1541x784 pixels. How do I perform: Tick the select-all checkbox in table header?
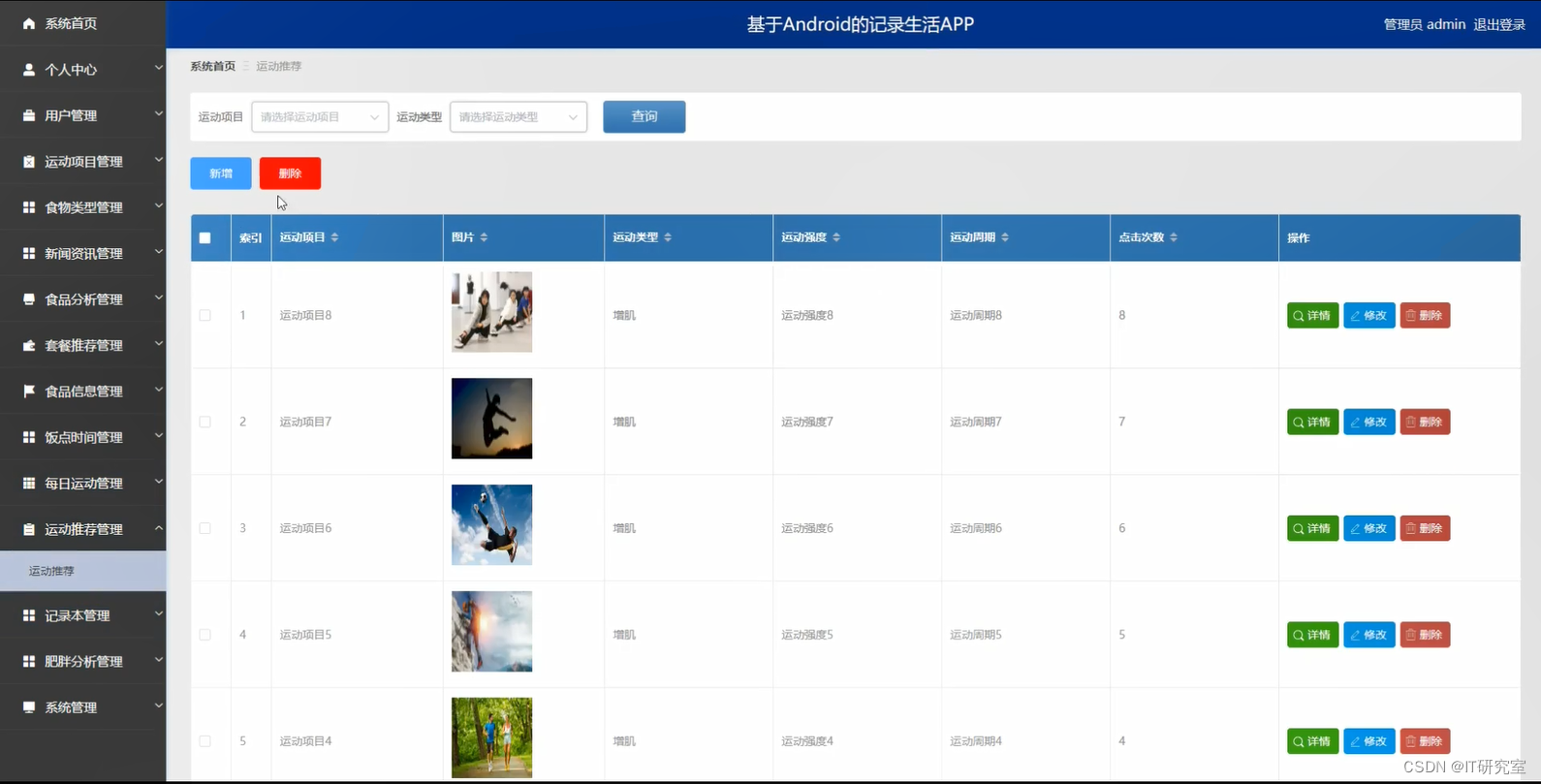coord(204,237)
